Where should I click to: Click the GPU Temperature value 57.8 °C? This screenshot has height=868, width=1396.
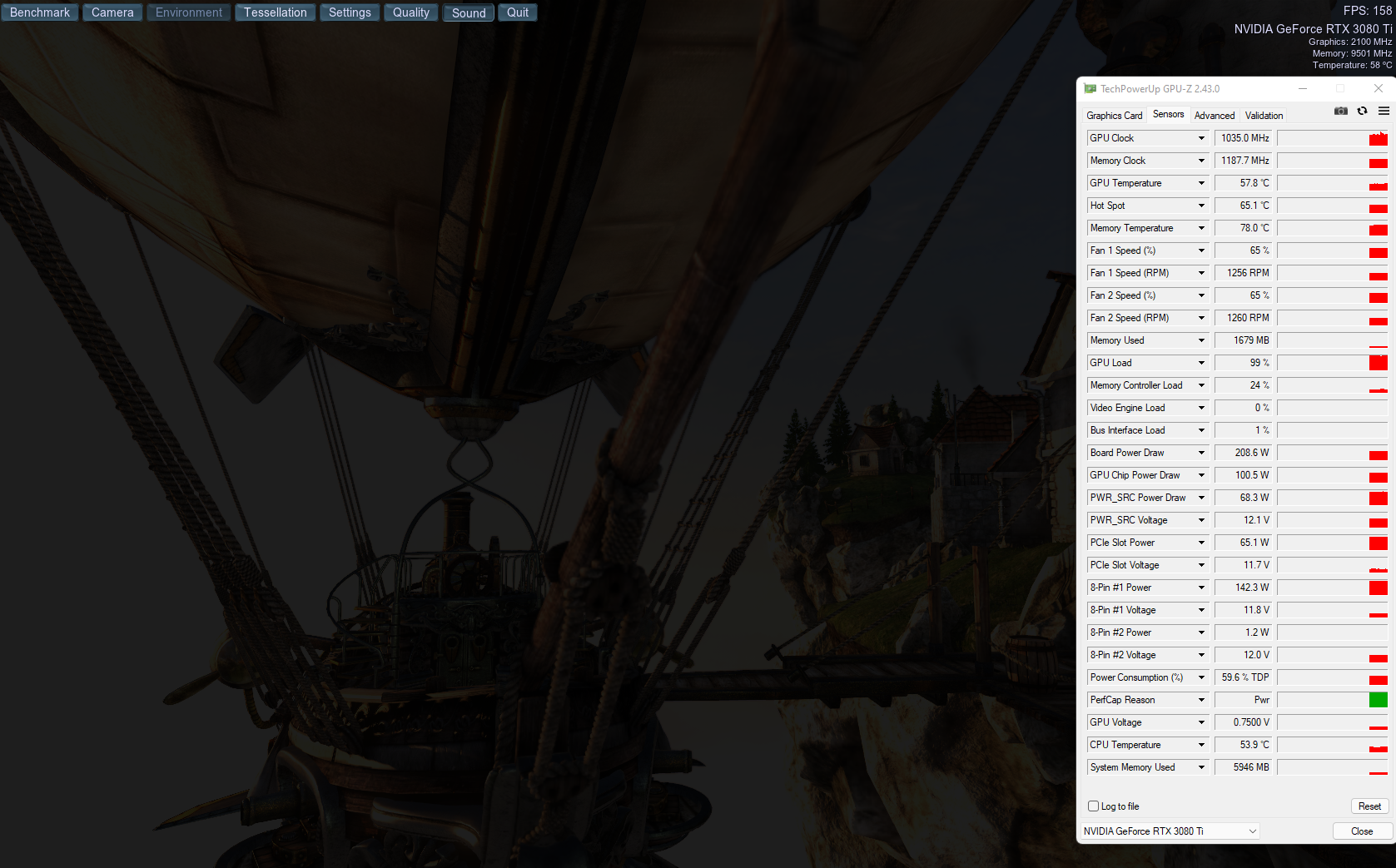point(1244,183)
